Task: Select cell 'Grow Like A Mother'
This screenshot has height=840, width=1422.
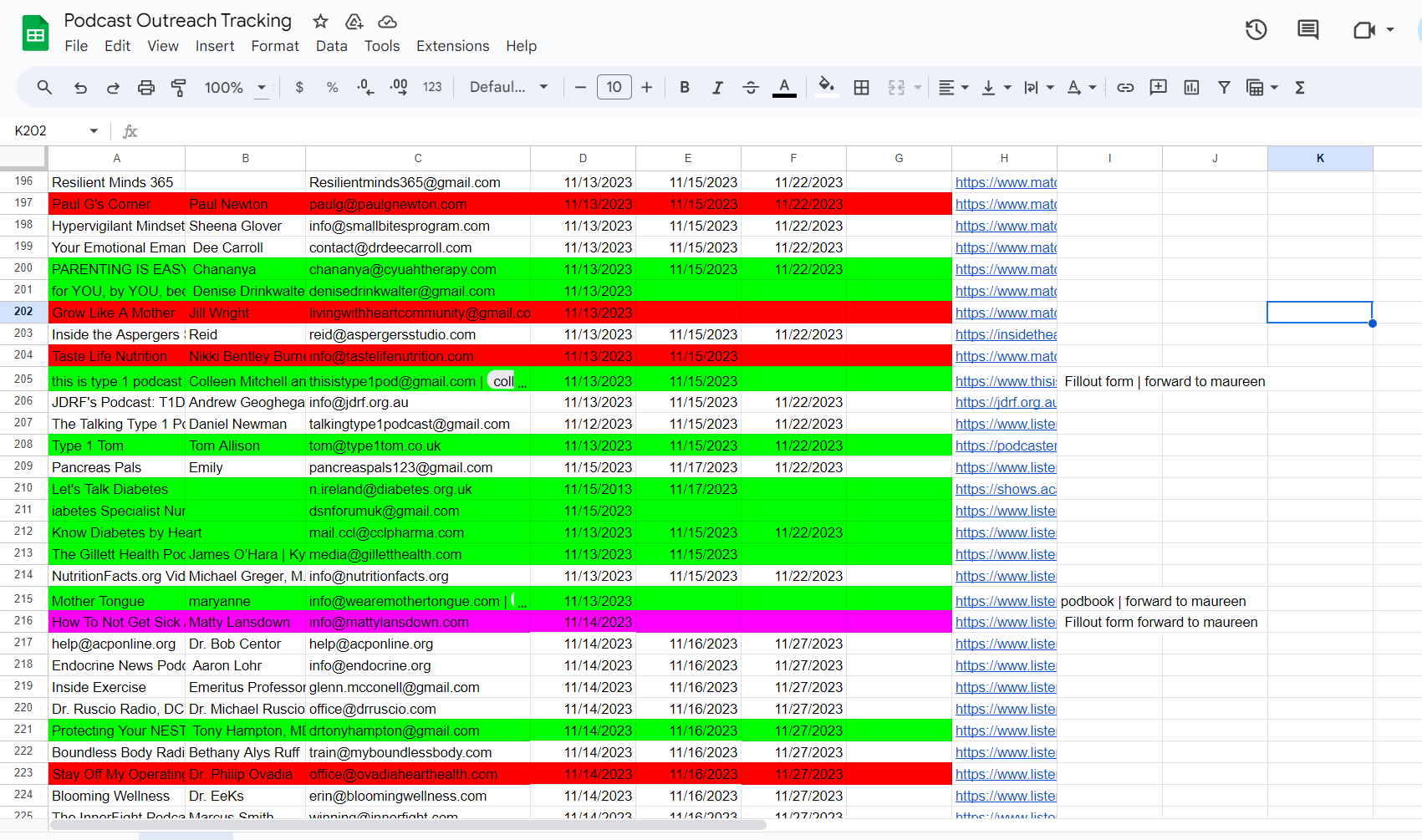Action: click(116, 313)
